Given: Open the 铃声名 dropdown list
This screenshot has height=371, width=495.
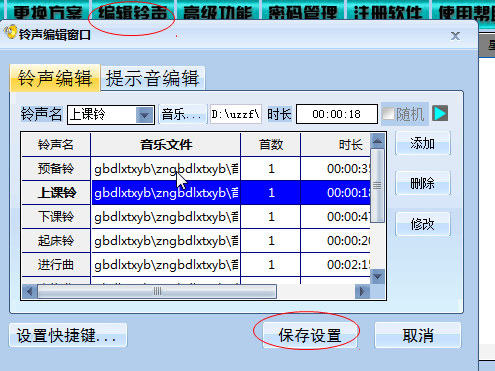Looking at the screenshot, I should [144, 115].
